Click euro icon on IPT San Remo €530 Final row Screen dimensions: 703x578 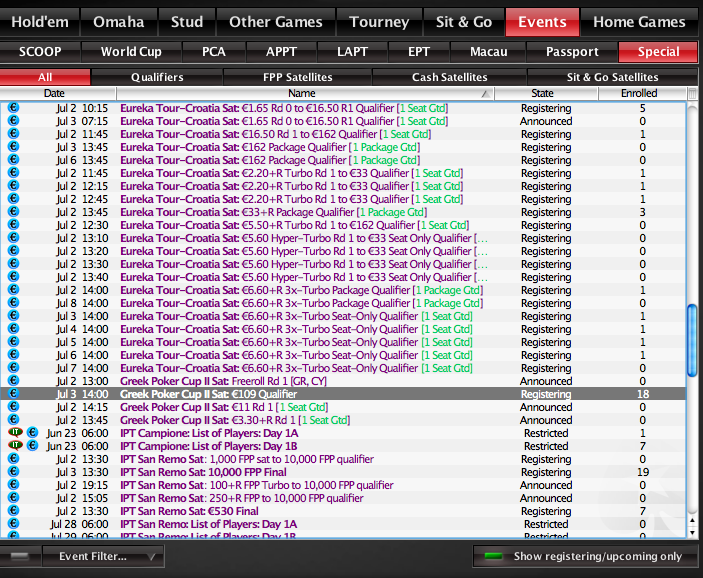click(x=13, y=510)
